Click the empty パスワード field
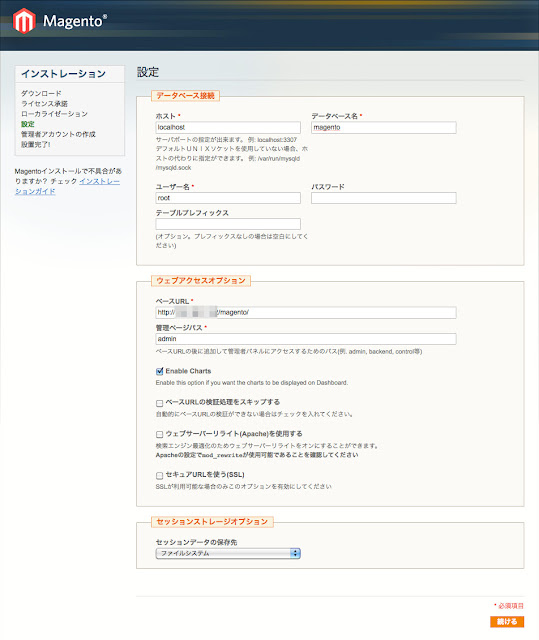This screenshot has height=640, width=539. click(x=384, y=198)
